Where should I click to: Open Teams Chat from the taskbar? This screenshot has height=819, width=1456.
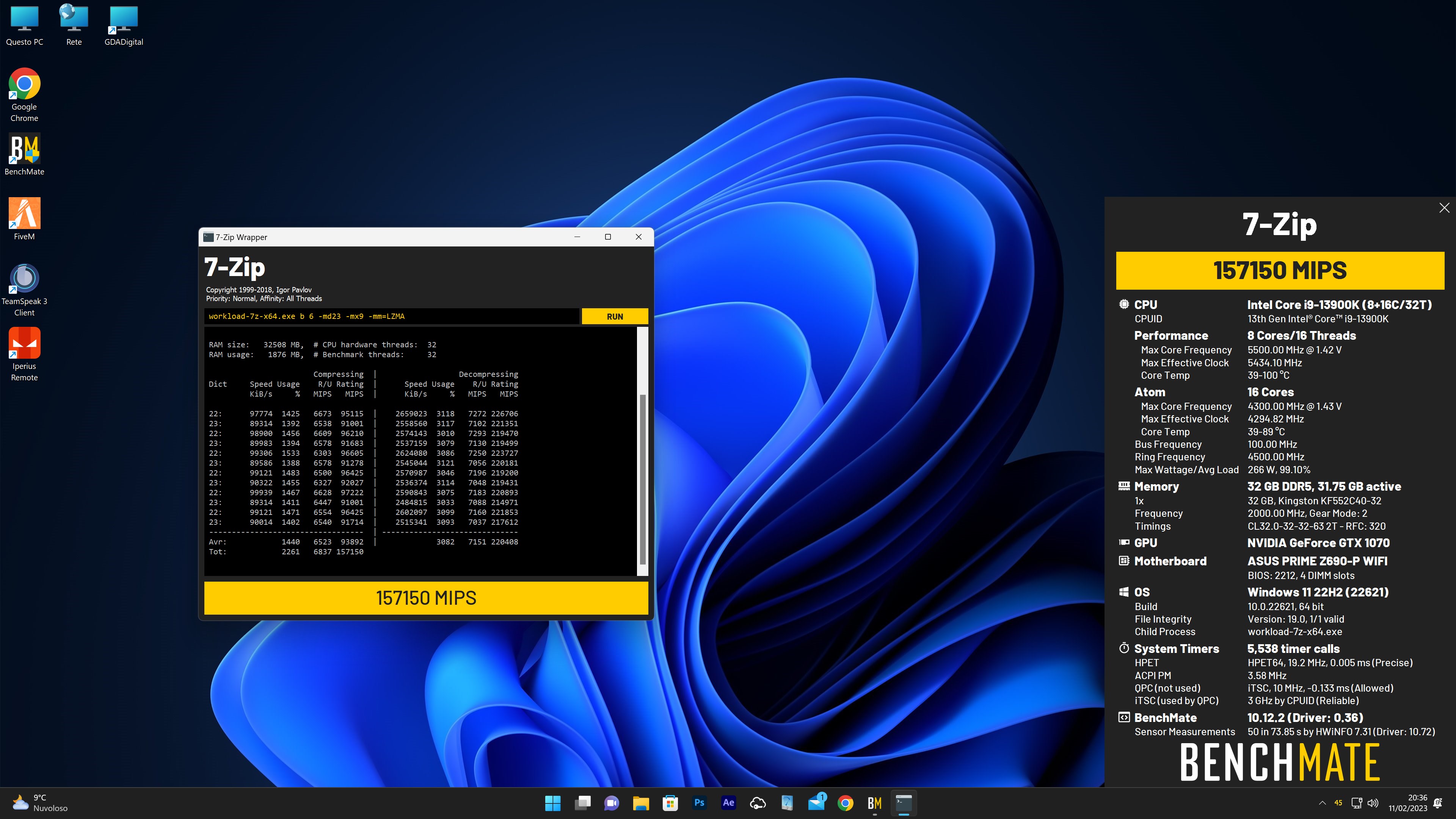(612, 803)
